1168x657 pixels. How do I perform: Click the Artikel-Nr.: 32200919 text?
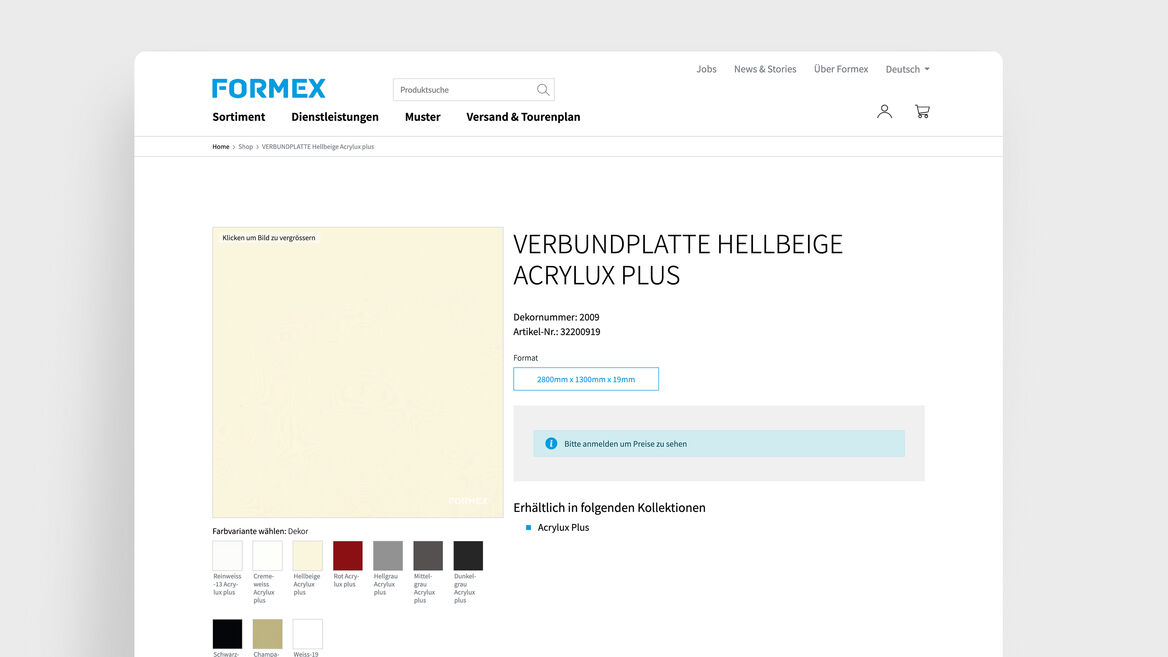[x=556, y=332]
